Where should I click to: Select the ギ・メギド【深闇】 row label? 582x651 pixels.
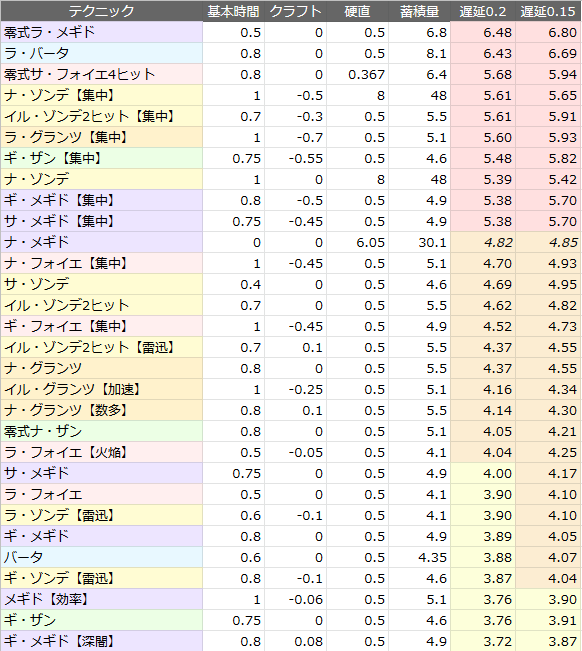point(102,641)
